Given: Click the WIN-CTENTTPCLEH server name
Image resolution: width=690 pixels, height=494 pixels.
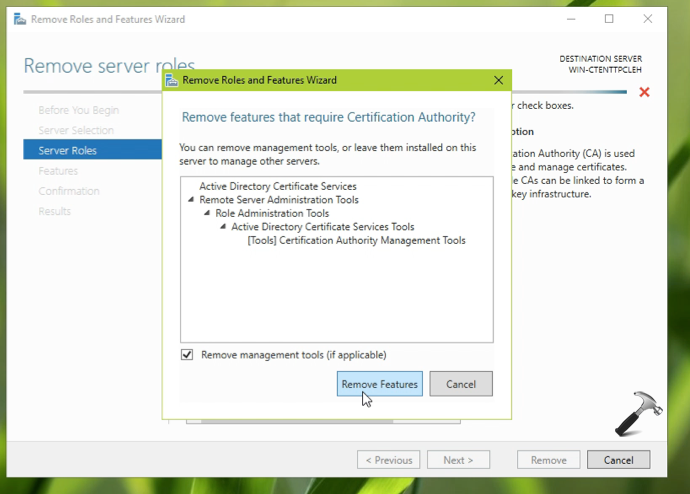Looking at the screenshot, I should point(605,70).
